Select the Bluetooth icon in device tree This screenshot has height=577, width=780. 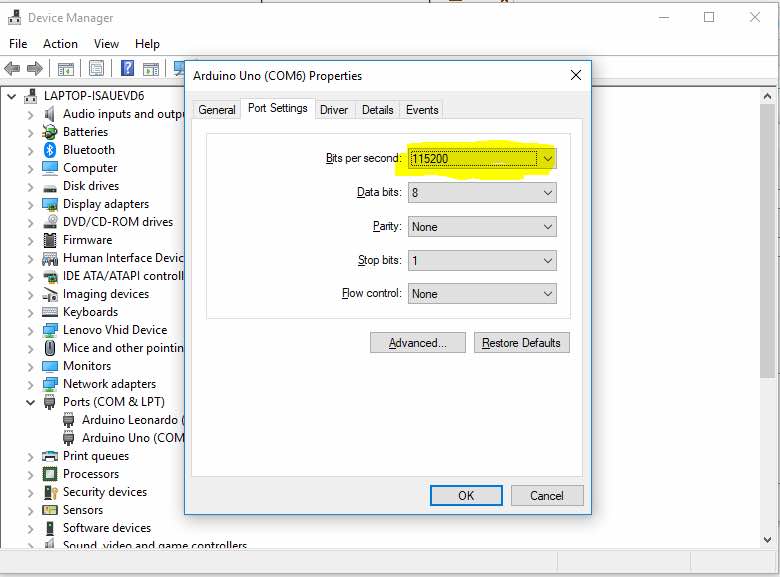click(x=50, y=150)
